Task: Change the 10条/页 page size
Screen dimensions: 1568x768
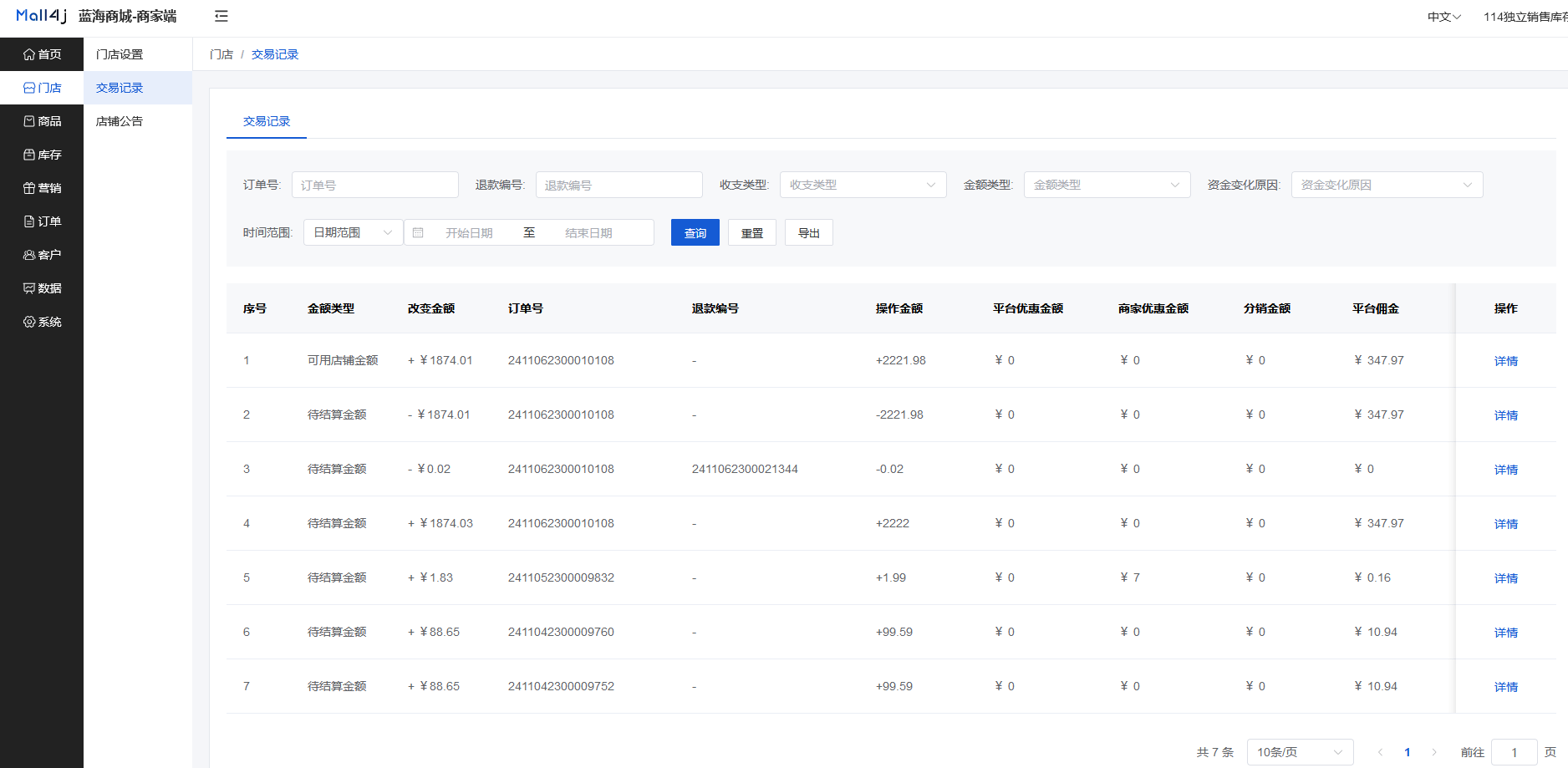Action: (1301, 752)
